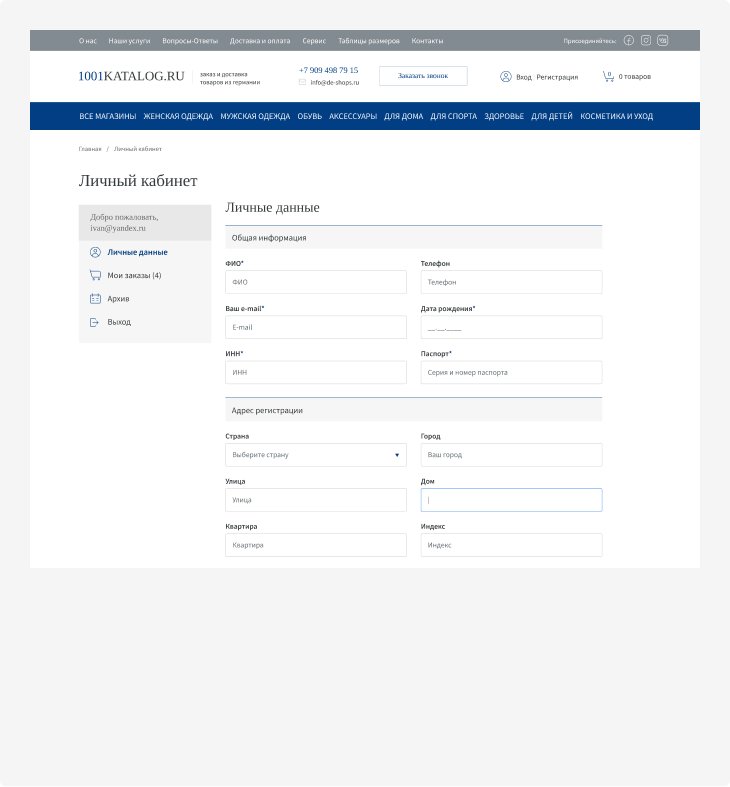Focus the ФИО input field
The width and height of the screenshot is (730, 787).
[316, 282]
